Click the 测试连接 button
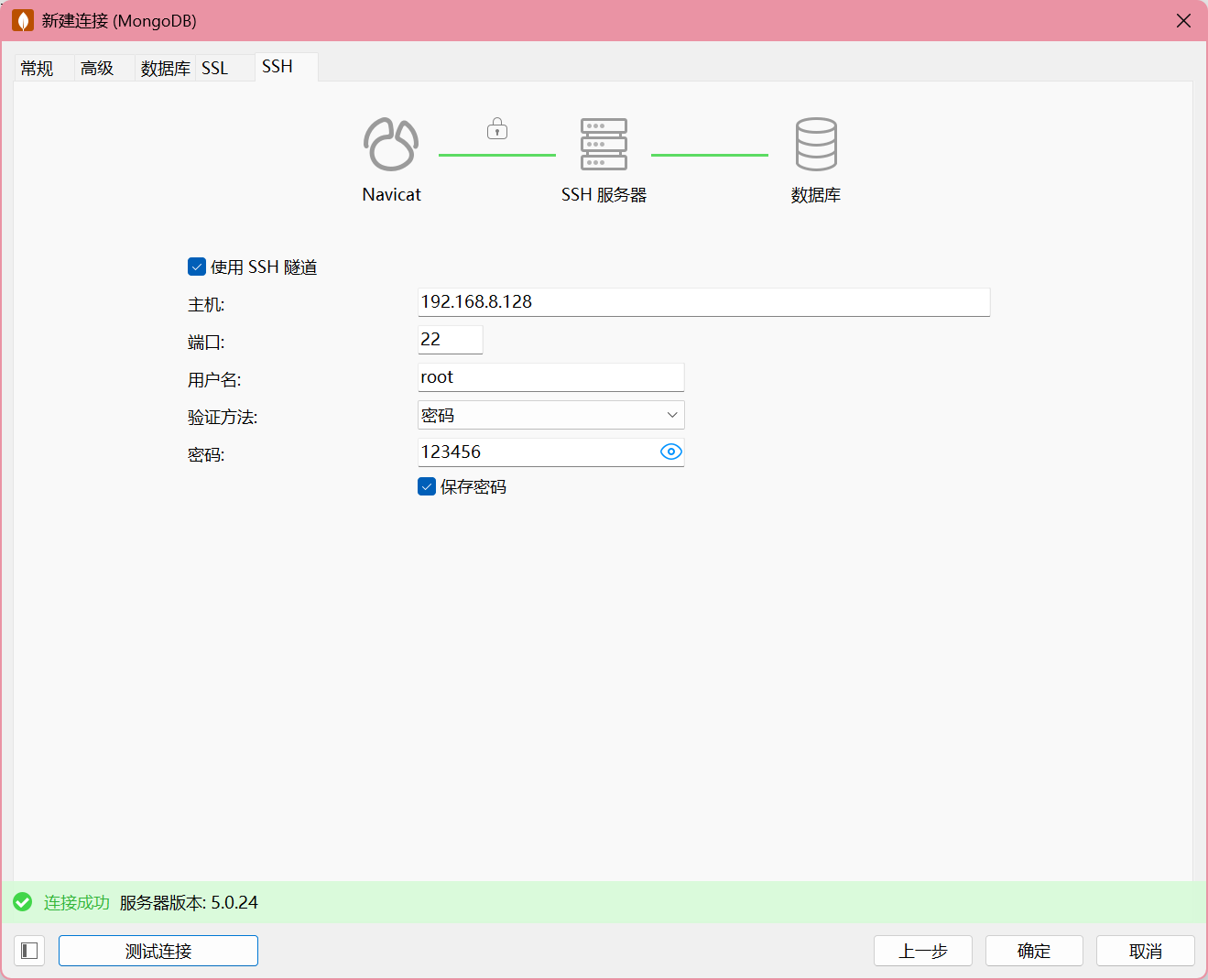This screenshot has width=1208, height=980. [158, 951]
